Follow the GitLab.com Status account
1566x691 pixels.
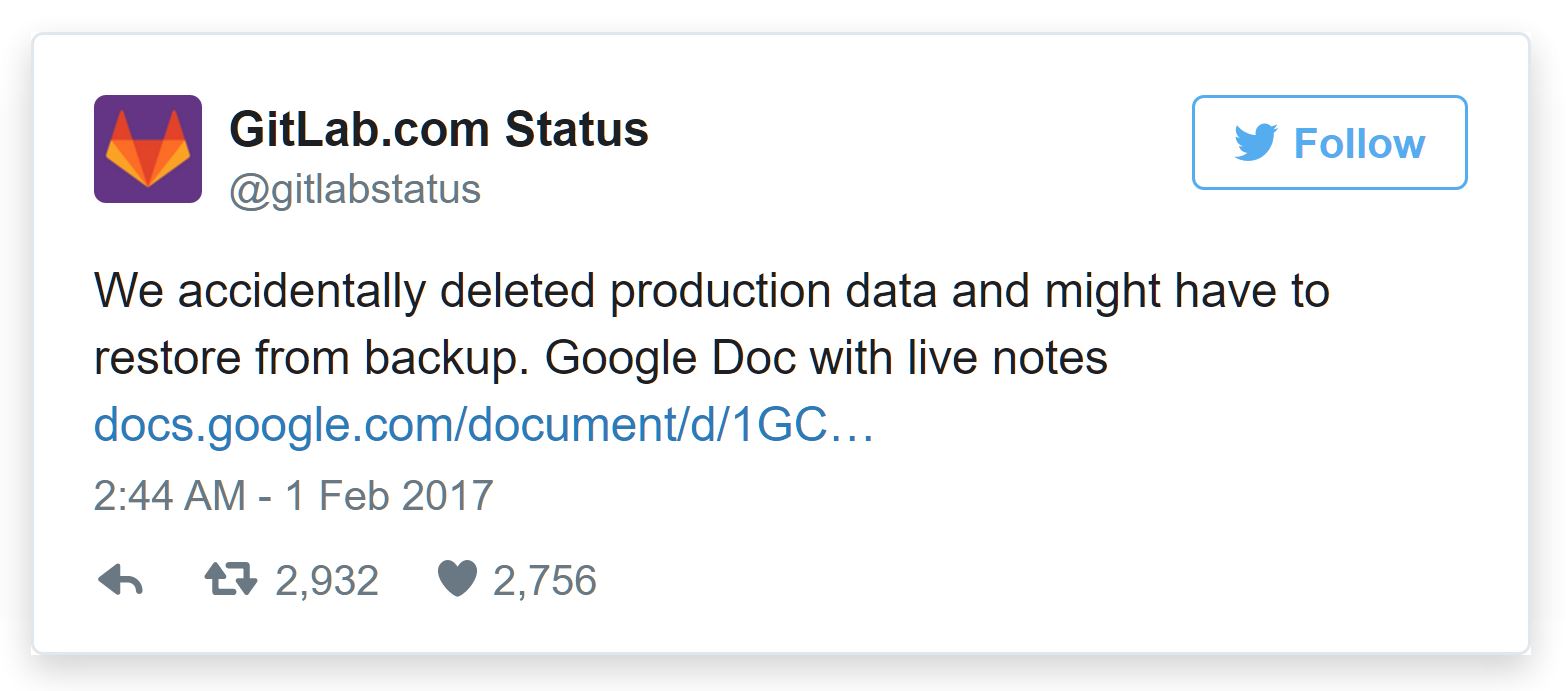(1329, 143)
